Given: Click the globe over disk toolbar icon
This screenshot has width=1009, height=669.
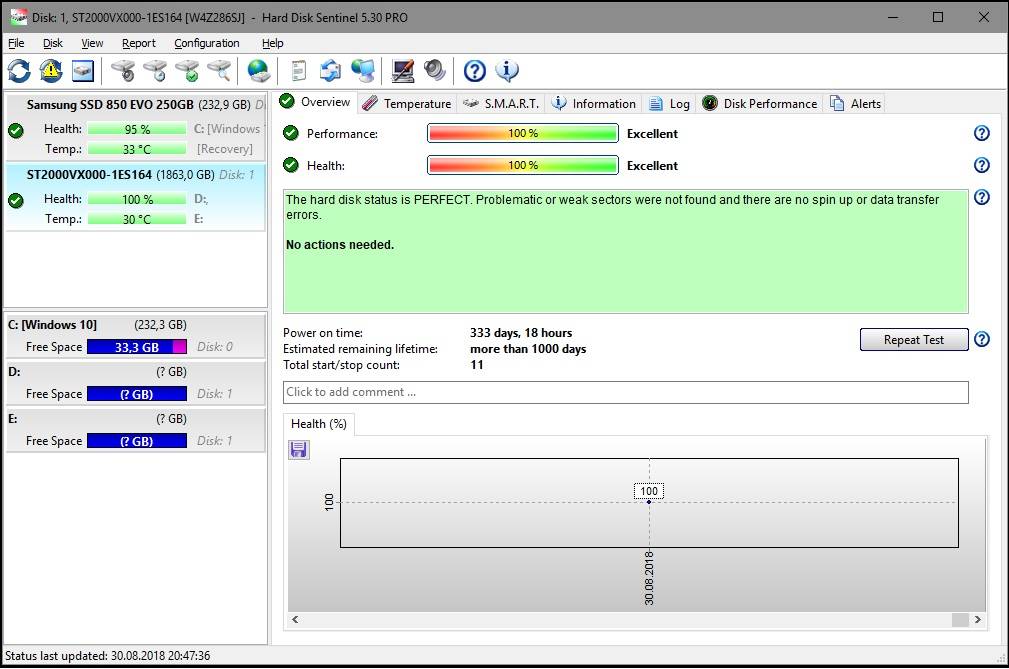Looking at the screenshot, I should [259, 71].
